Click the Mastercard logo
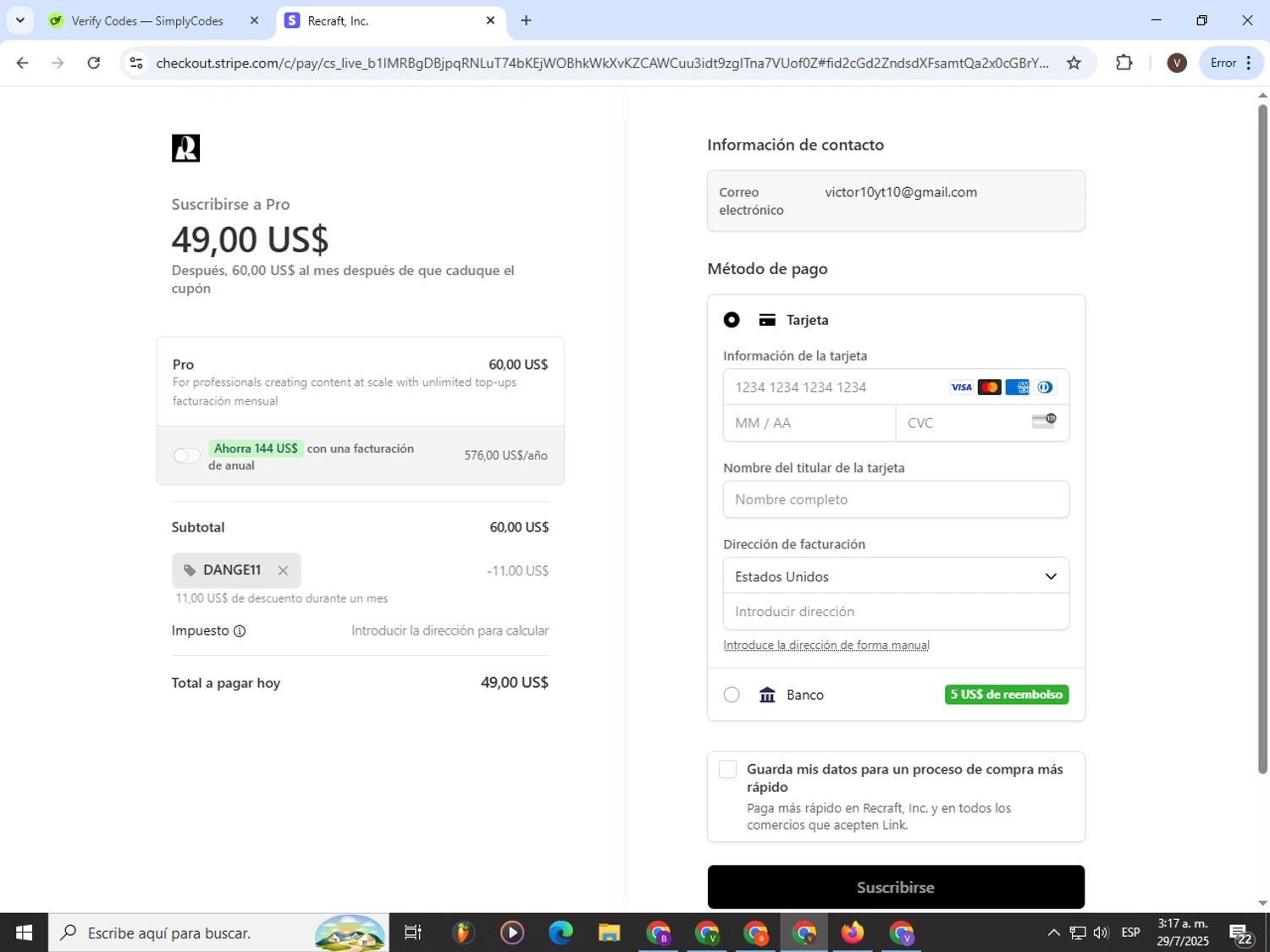1270x952 pixels. coord(989,388)
